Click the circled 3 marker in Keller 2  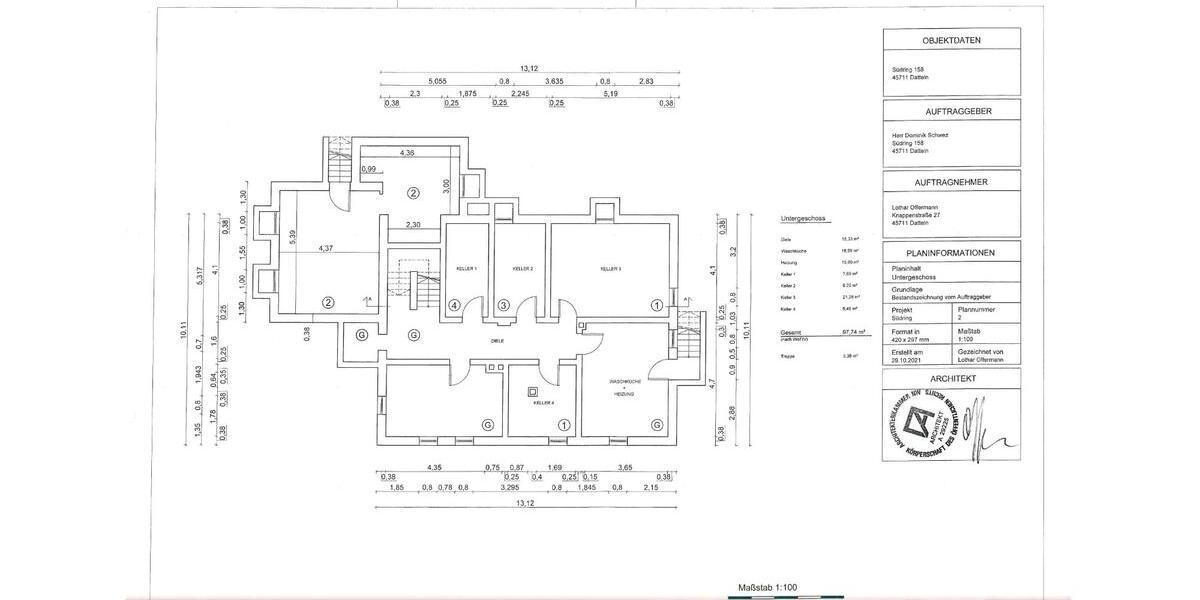point(504,305)
